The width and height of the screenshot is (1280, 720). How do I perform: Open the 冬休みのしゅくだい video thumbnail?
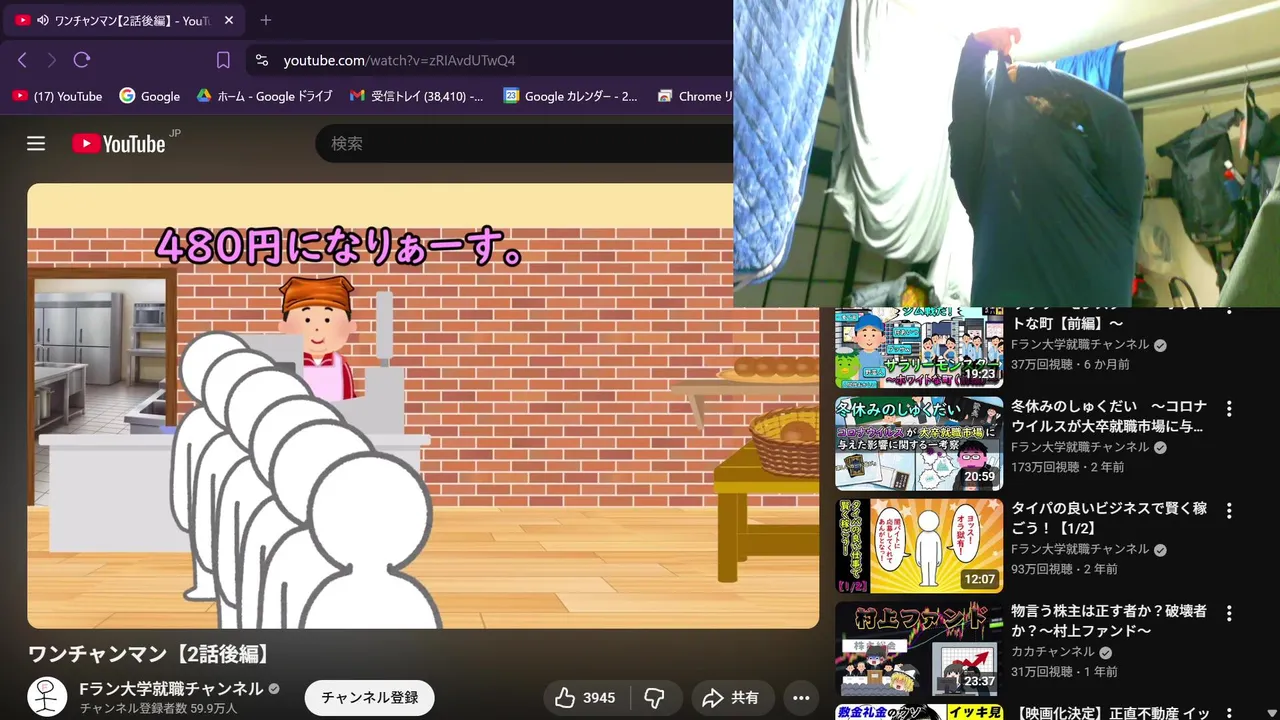[x=919, y=443]
